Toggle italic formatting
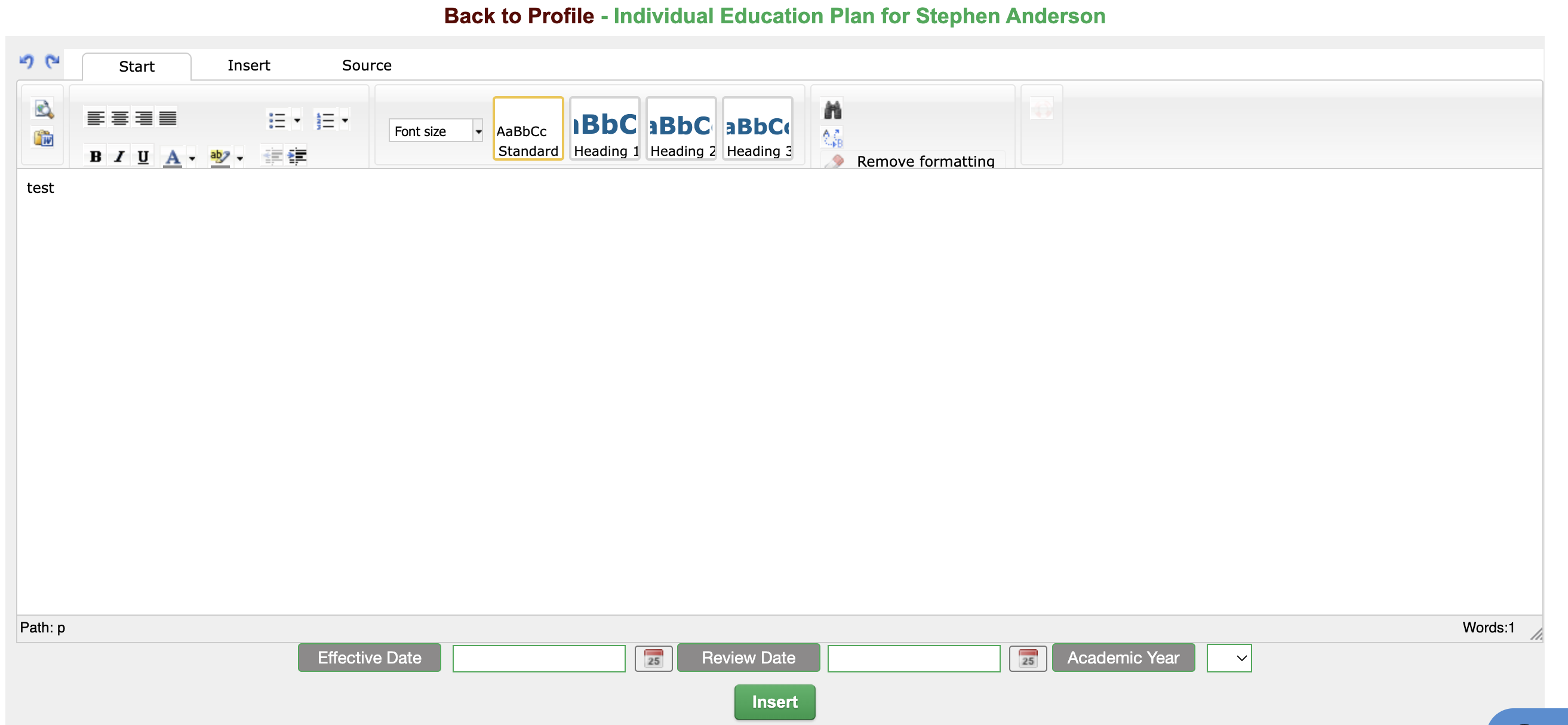Image resolution: width=1568 pixels, height=725 pixels. pyautogui.click(x=119, y=156)
